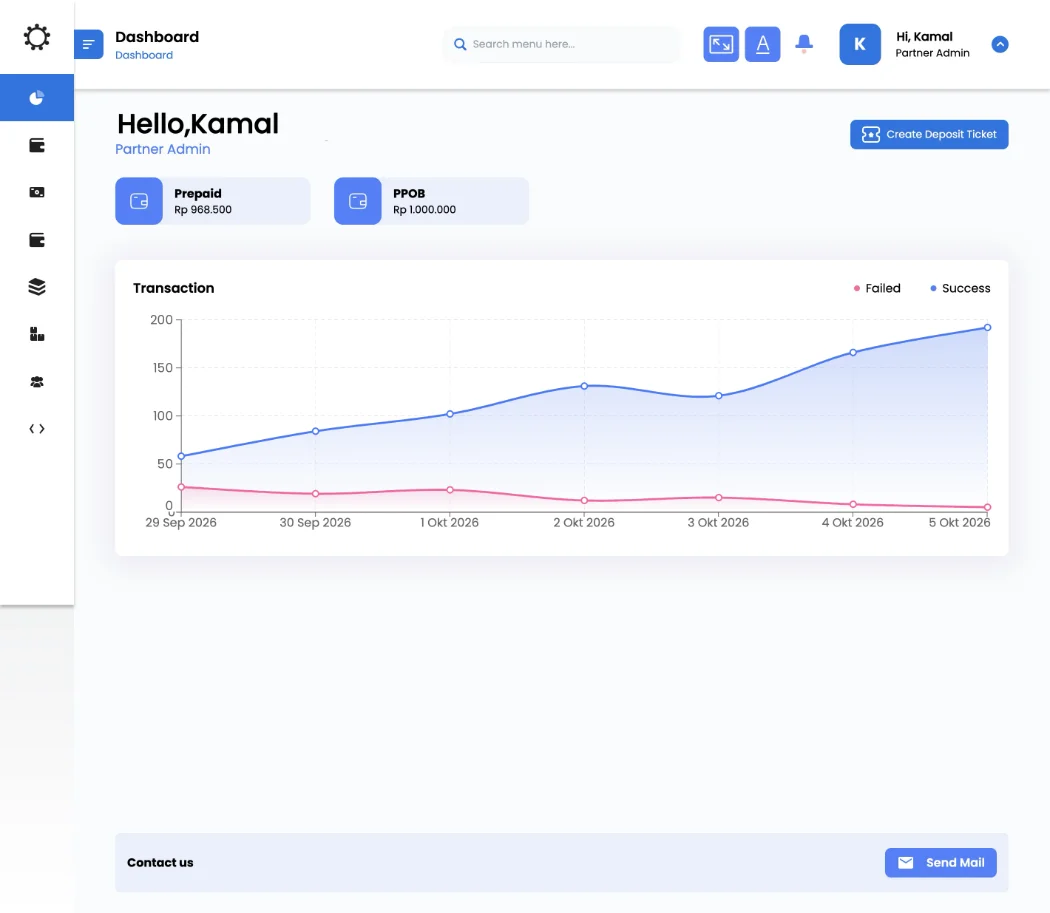This screenshot has height=913, width=1050.
Task: Select the Success data point at 4 Okt 2026
Action: (x=853, y=352)
